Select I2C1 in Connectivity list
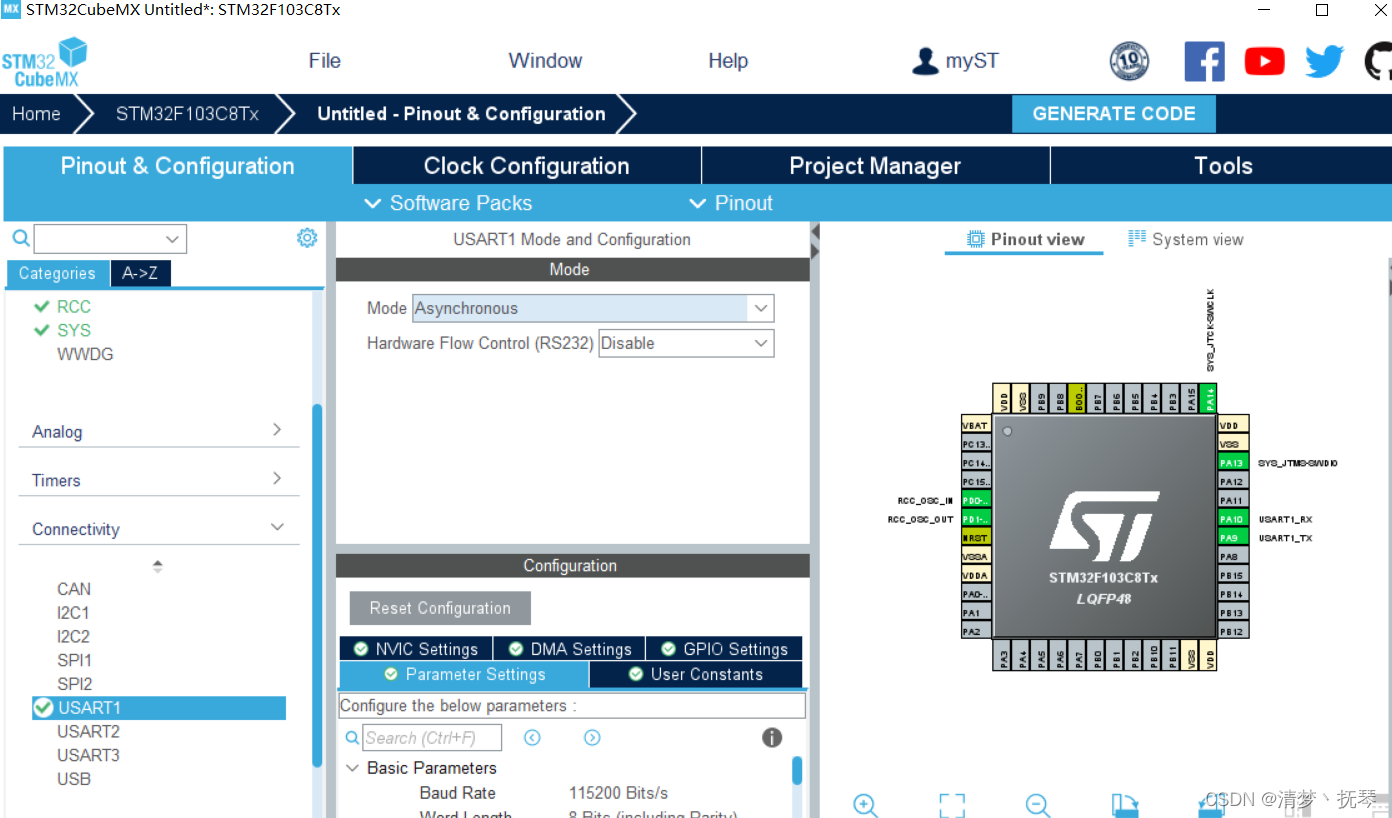This screenshot has width=1392, height=818. click(73, 613)
